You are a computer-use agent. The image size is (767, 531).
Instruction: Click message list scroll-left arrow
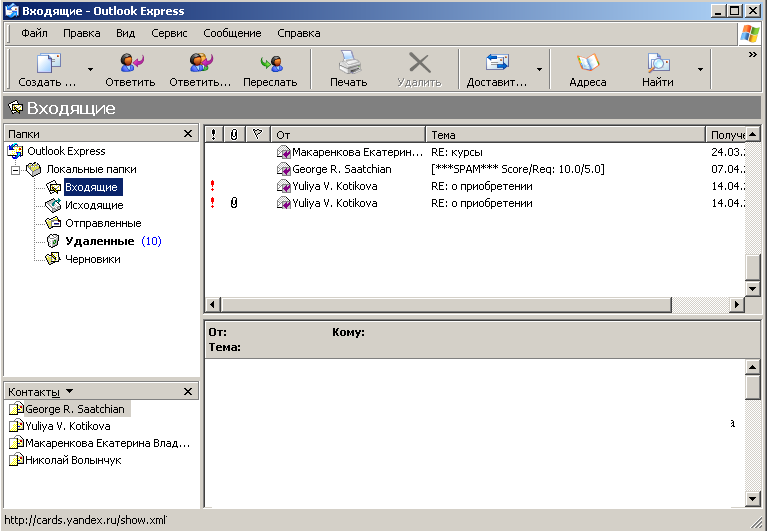click(212, 305)
